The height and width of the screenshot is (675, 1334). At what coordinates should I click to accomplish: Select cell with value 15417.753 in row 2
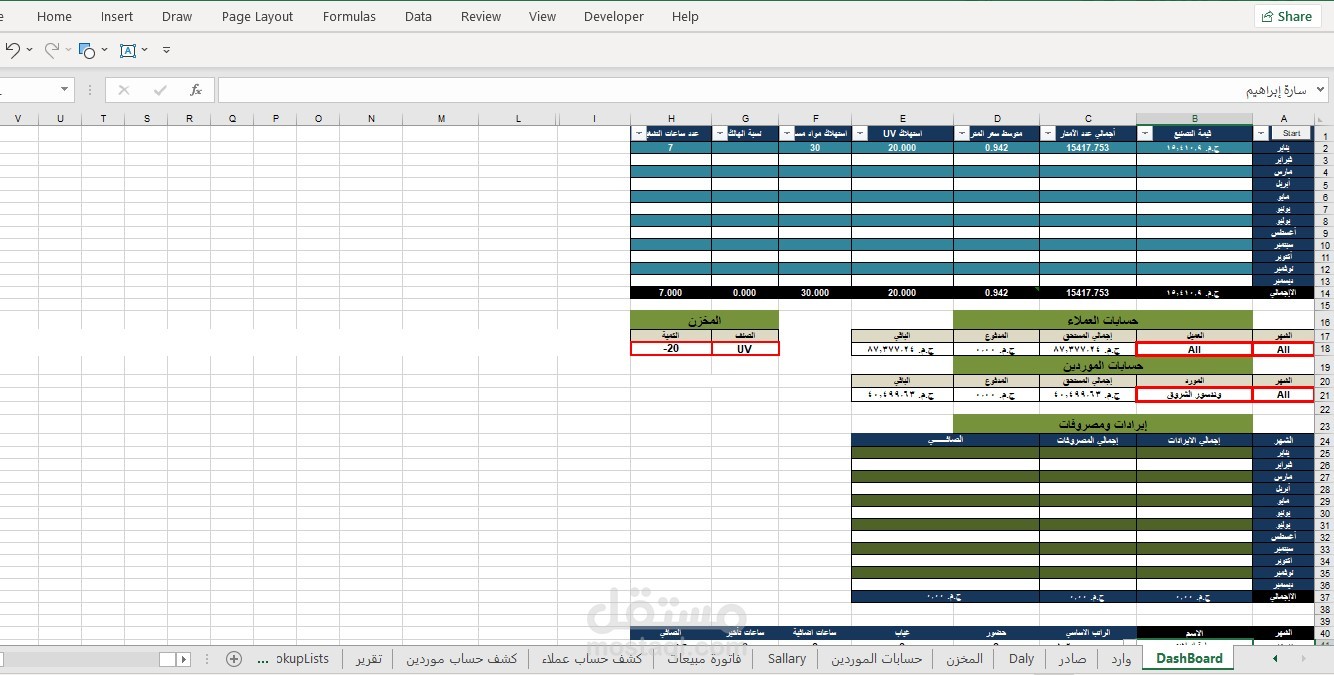(x=1088, y=147)
